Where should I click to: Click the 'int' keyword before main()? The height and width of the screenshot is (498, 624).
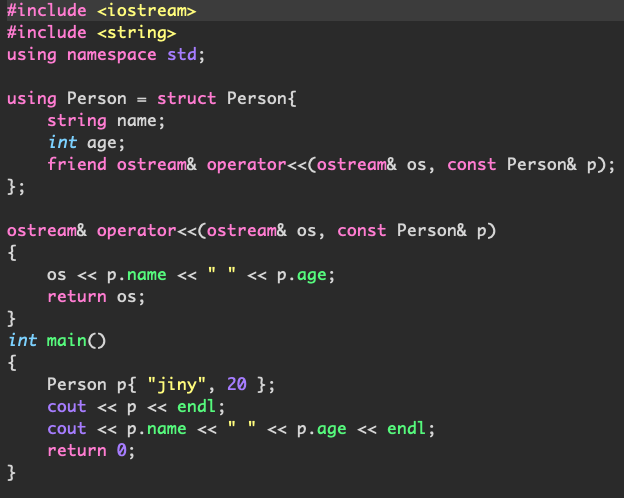[x=22, y=340]
